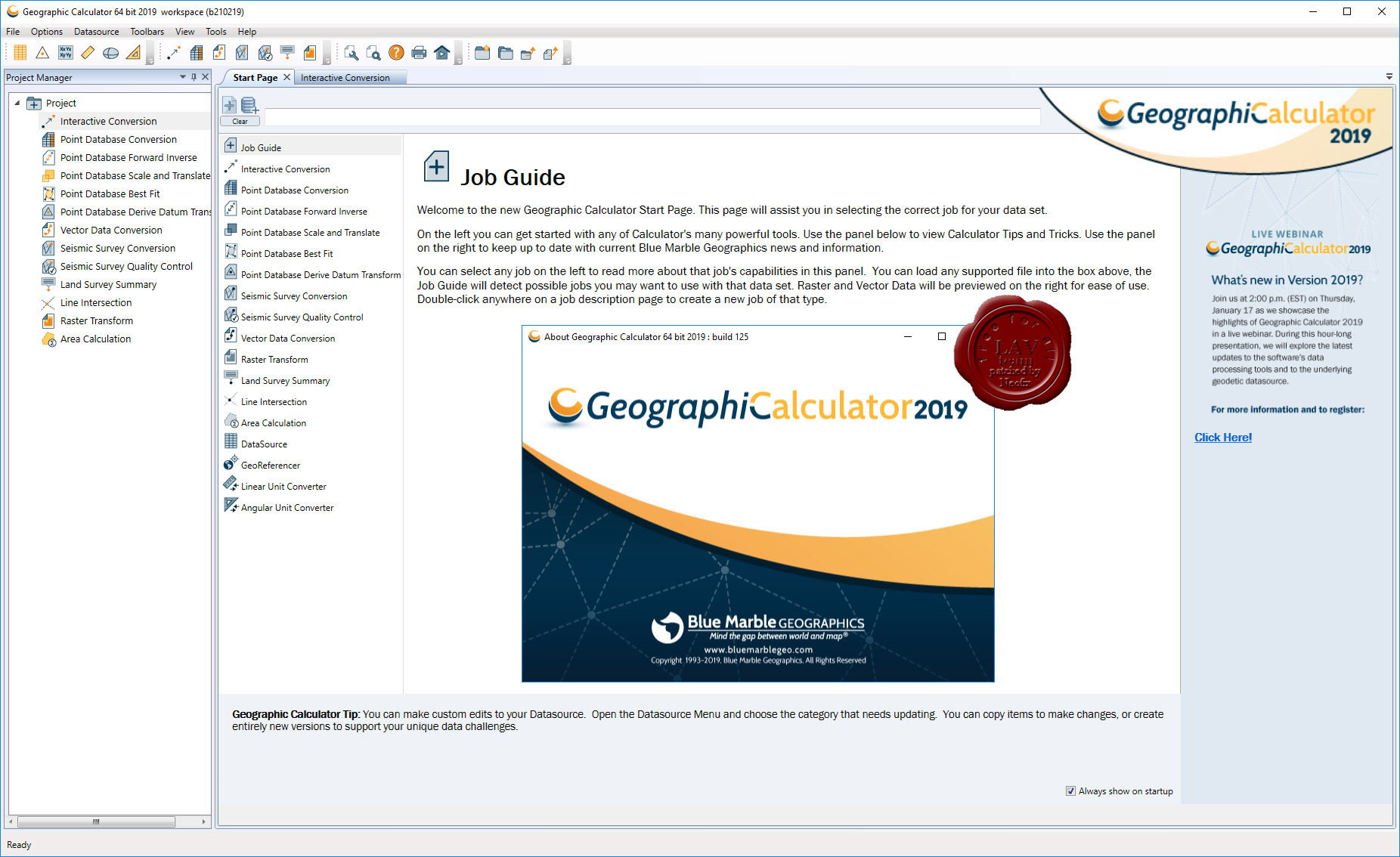1400x857 pixels.
Task: Close the Project Manager panel
Action: coord(205,77)
